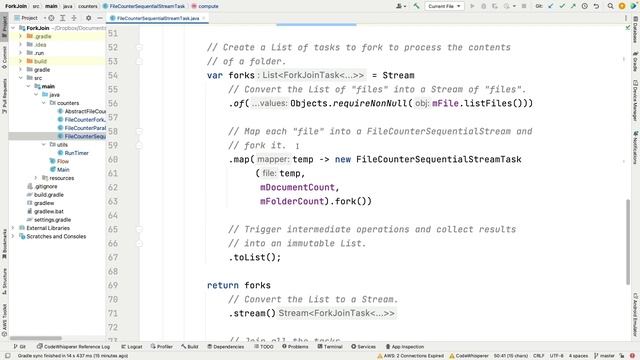Click Git Push arrow icon
Screen dimensions: 640x360
573,6
